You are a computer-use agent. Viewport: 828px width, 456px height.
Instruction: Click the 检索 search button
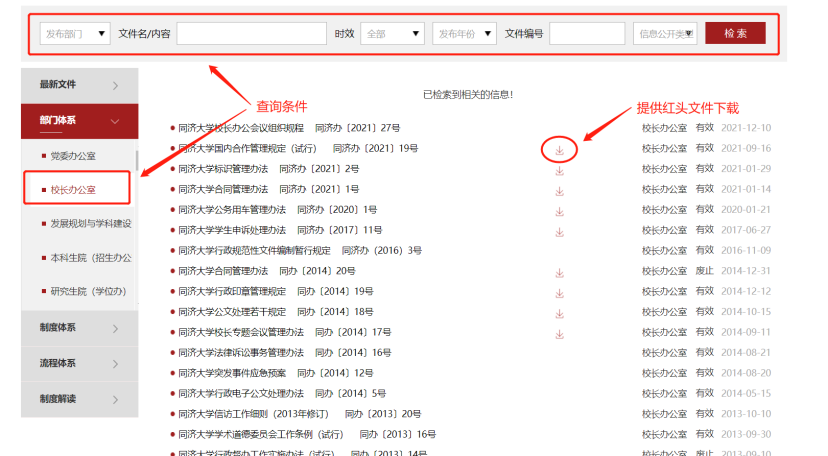click(735, 33)
